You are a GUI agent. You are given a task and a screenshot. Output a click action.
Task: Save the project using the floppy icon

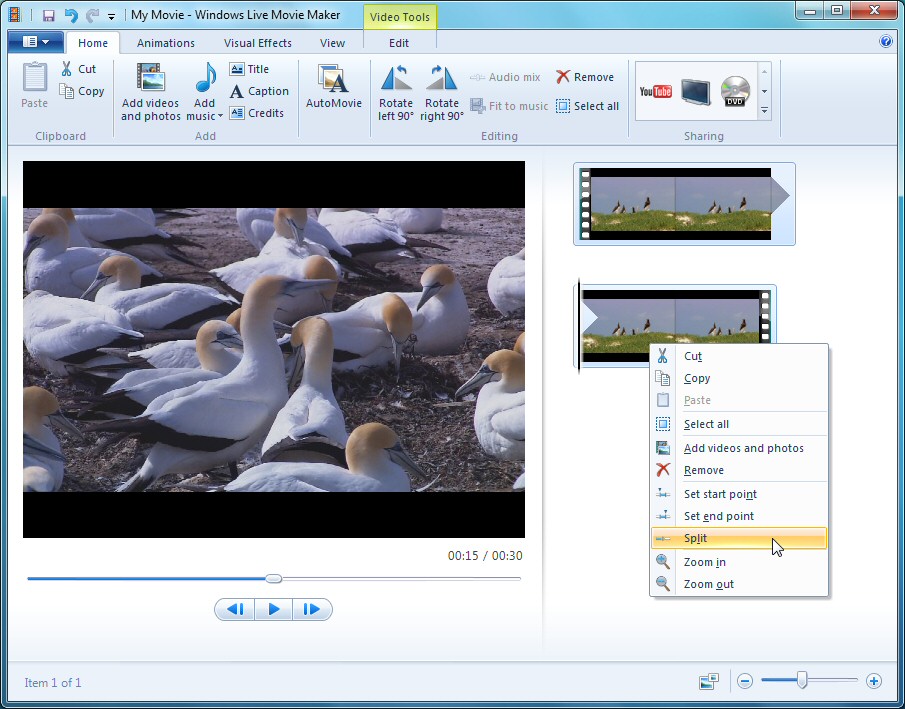click(48, 16)
